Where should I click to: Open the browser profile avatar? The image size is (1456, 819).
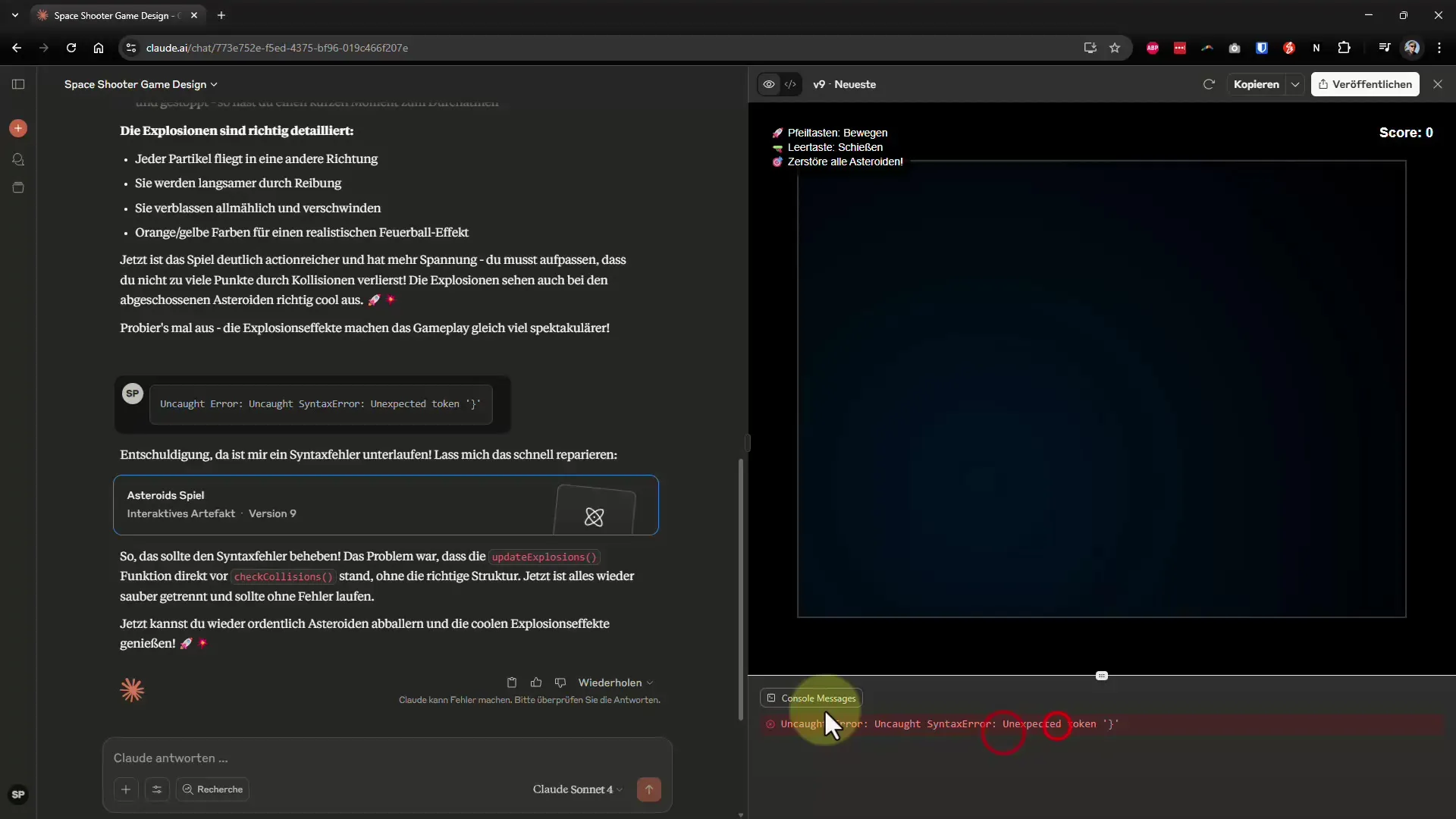point(1412,48)
